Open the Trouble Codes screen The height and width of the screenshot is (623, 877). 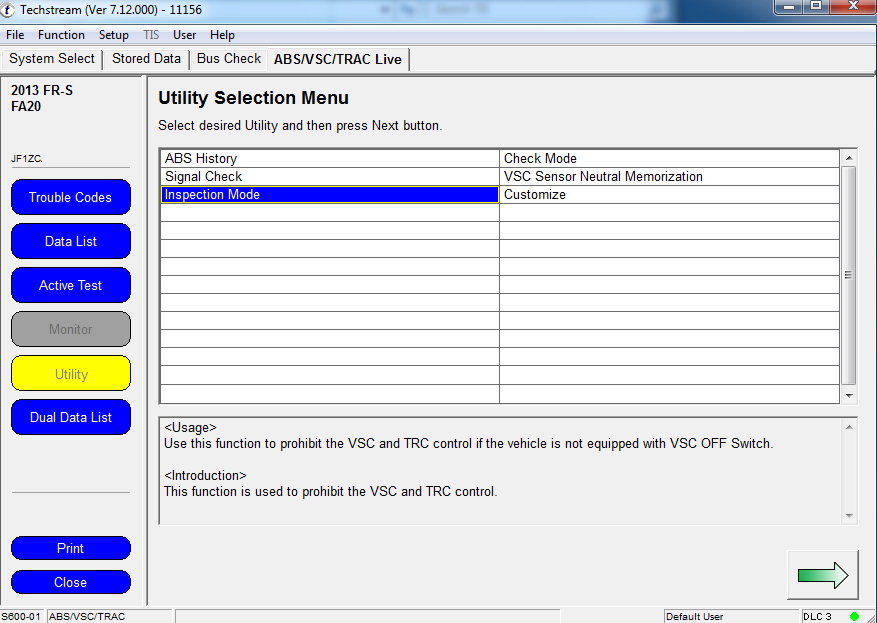tap(71, 197)
